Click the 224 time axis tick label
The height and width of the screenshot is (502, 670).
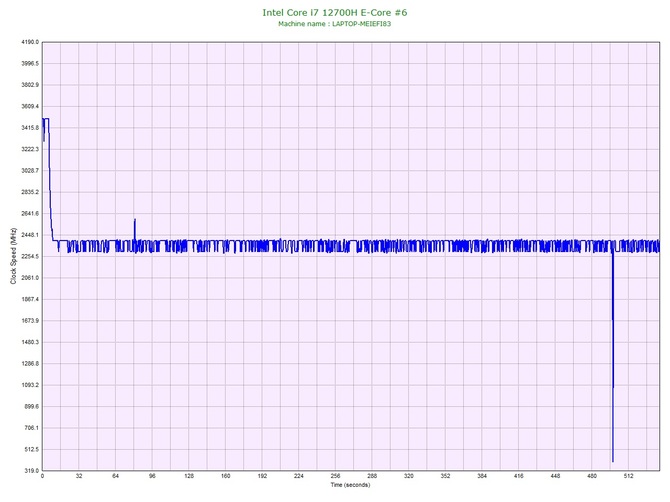[299, 476]
